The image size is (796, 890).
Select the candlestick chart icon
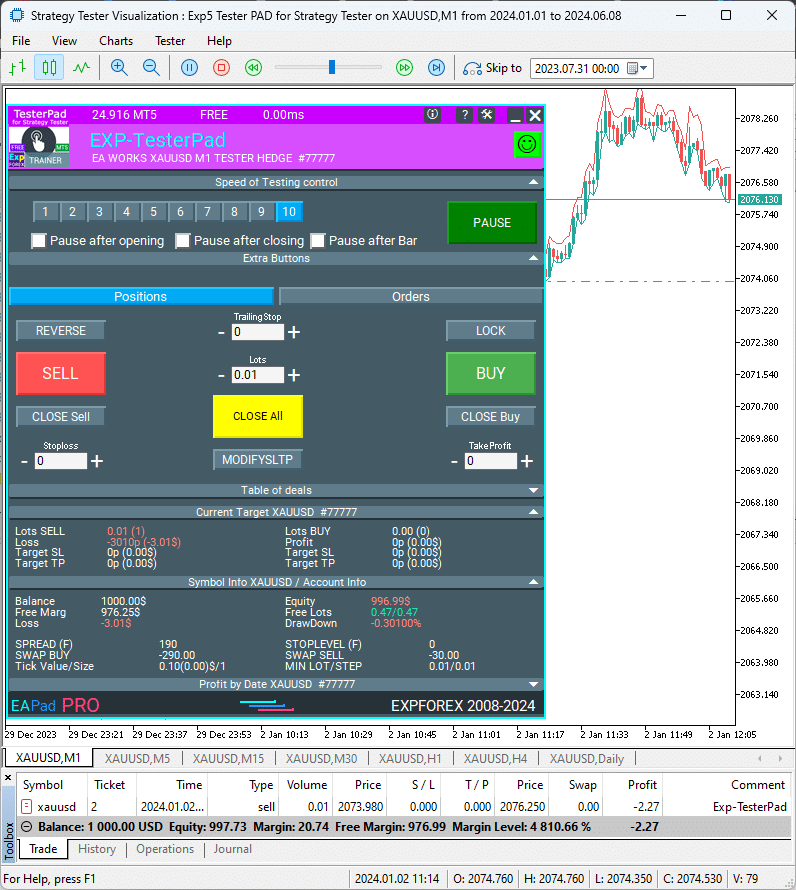(49, 68)
